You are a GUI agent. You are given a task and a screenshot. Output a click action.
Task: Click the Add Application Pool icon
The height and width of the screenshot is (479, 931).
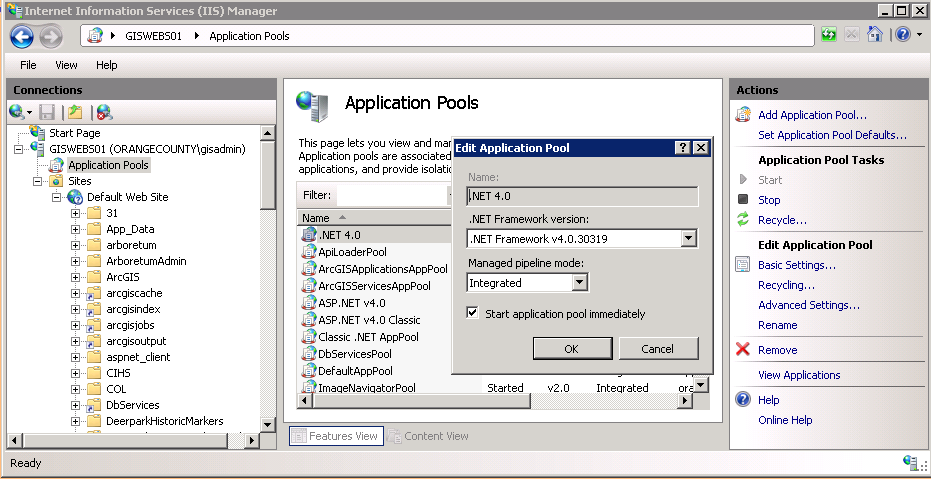[743, 115]
